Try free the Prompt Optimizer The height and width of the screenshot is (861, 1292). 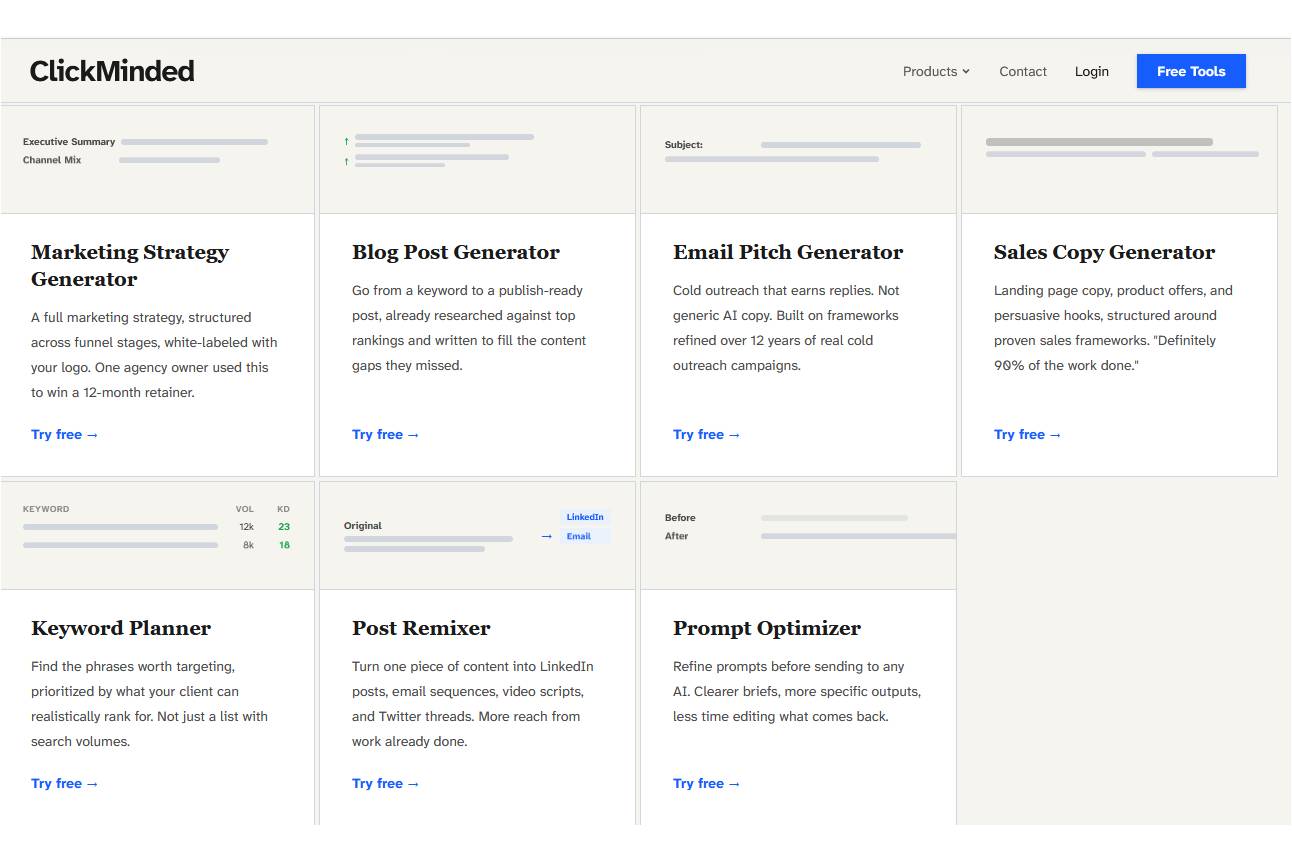(x=706, y=783)
